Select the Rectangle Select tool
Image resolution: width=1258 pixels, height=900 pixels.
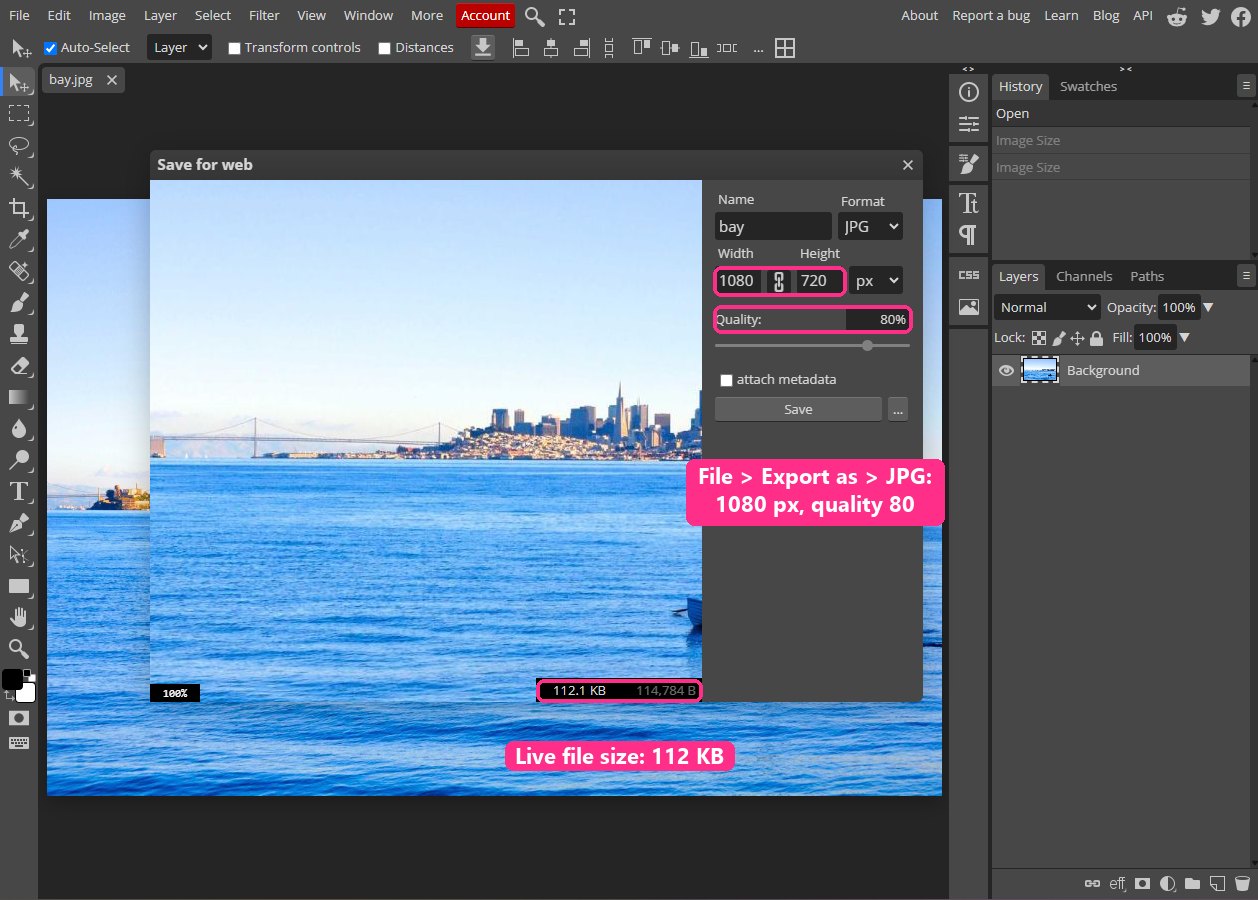coord(19,114)
